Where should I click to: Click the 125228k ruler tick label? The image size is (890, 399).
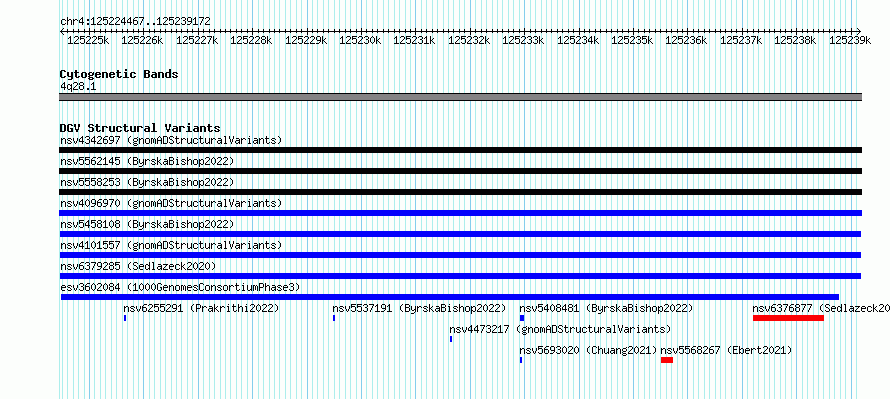[251, 40]
